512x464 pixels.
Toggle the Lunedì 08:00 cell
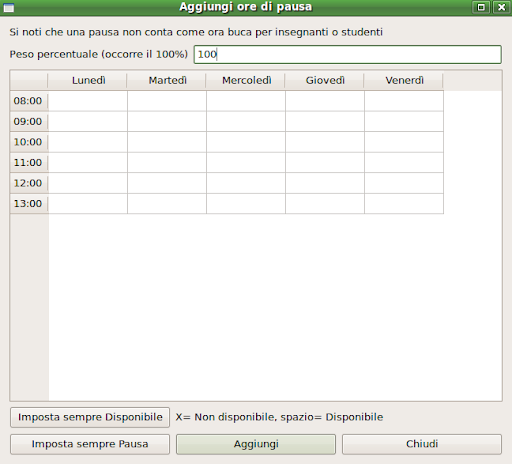88,101
